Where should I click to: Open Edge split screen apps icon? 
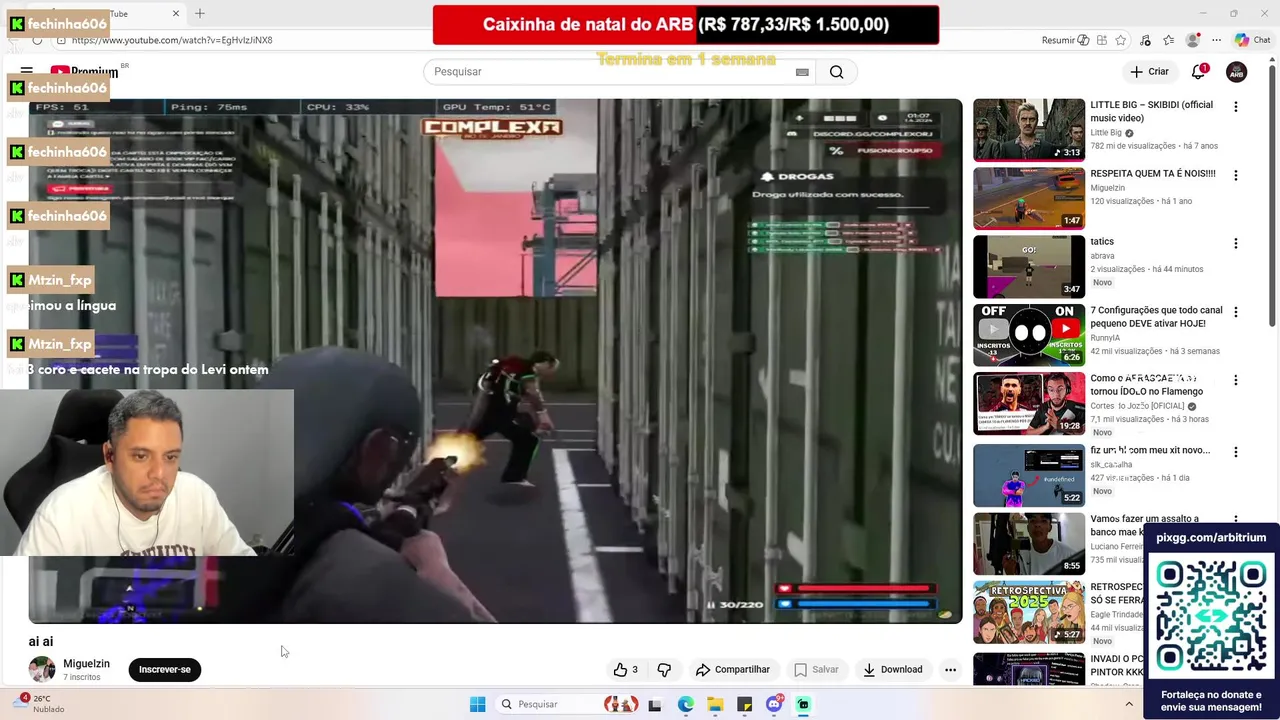tap(1101, 40)
